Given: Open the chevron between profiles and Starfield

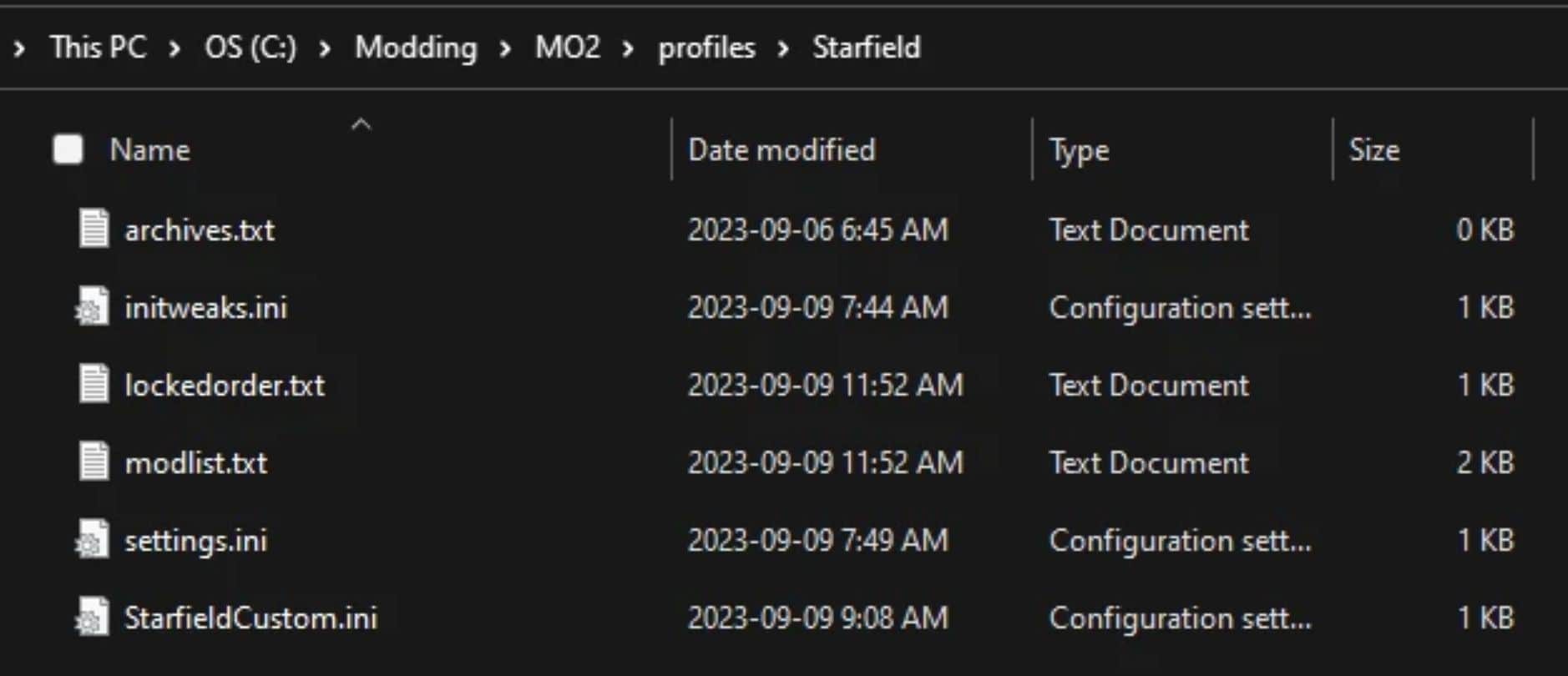Looking at the screenshot, I should pyautogui.click(x=783, y=48).
